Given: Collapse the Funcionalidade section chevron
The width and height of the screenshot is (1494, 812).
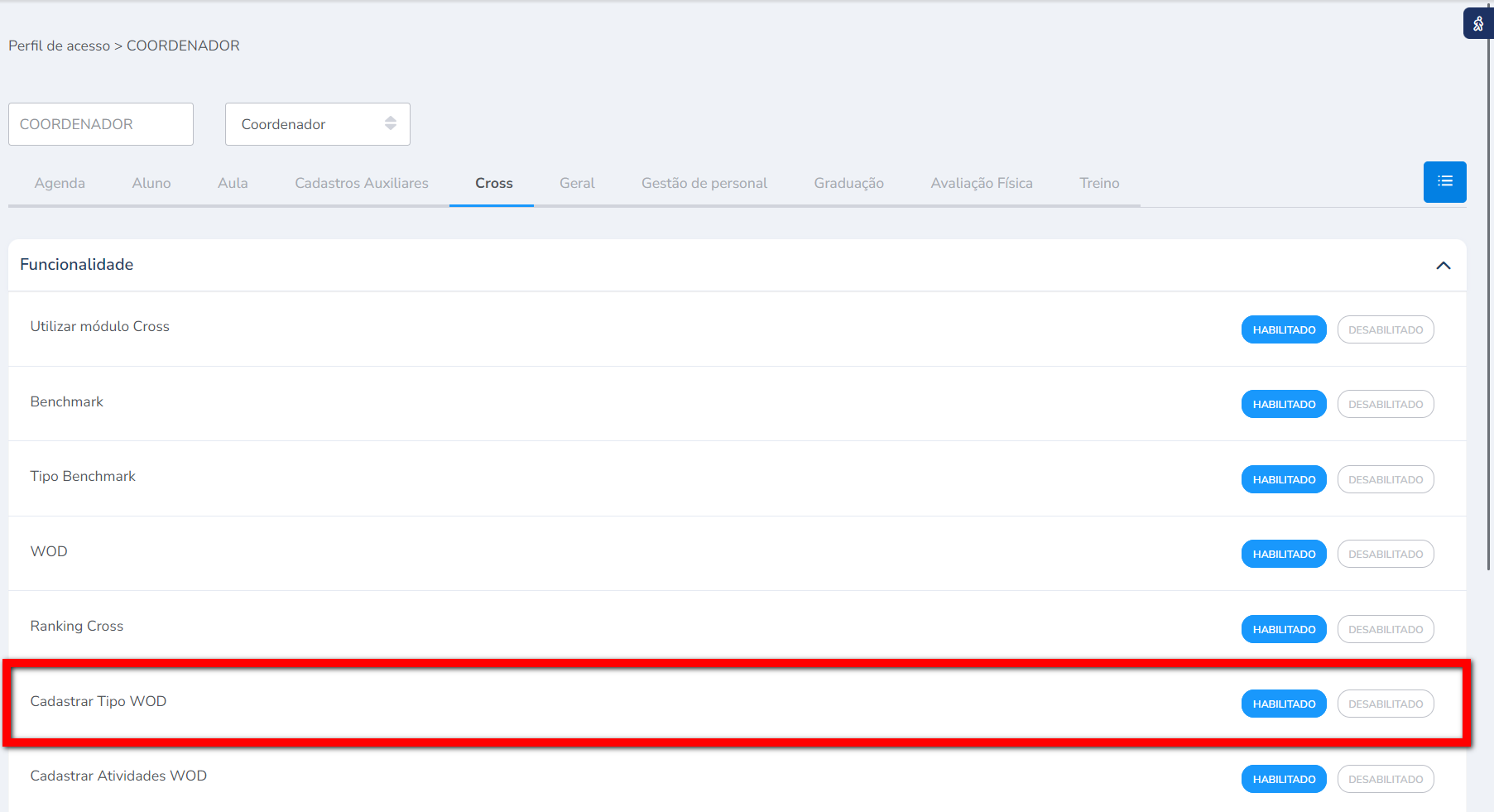Looking at the screenshot, I should tap(1443, 266).
